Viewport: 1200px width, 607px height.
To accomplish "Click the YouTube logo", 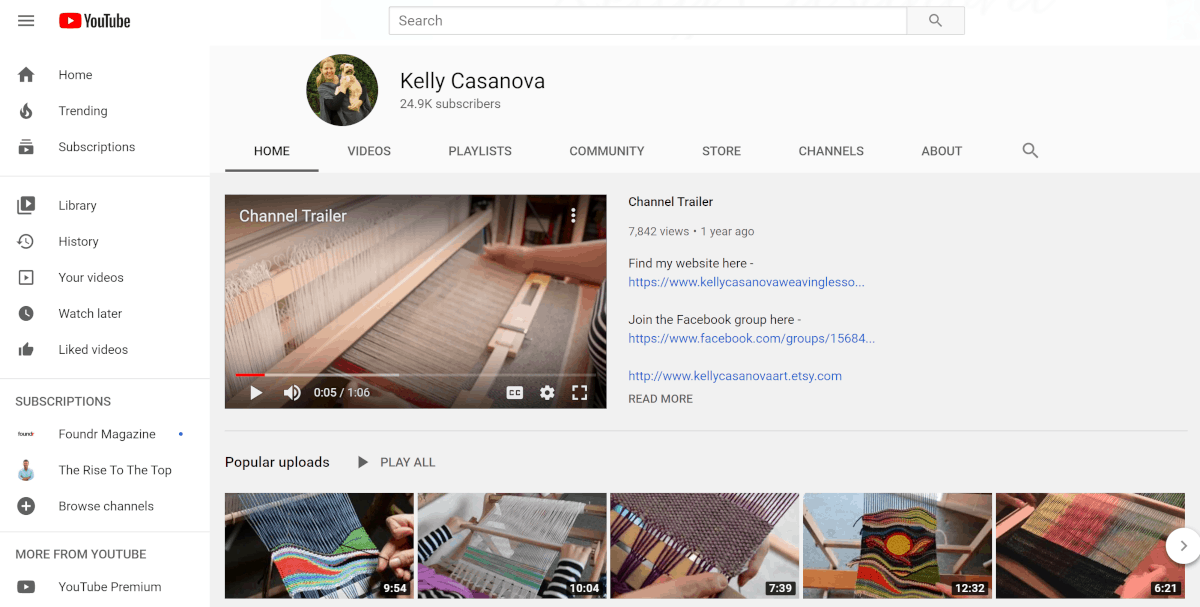I will [95, 21].
